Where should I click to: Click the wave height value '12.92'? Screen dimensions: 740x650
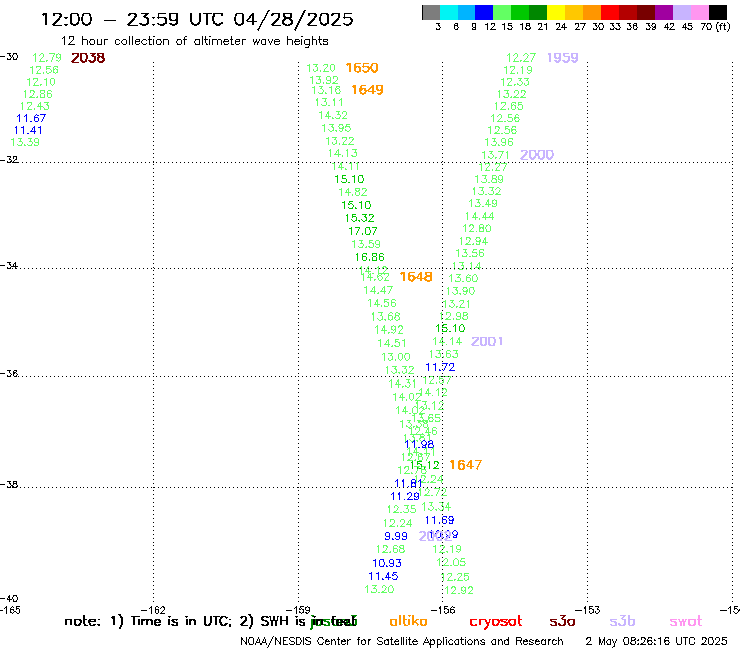point(459,590)
